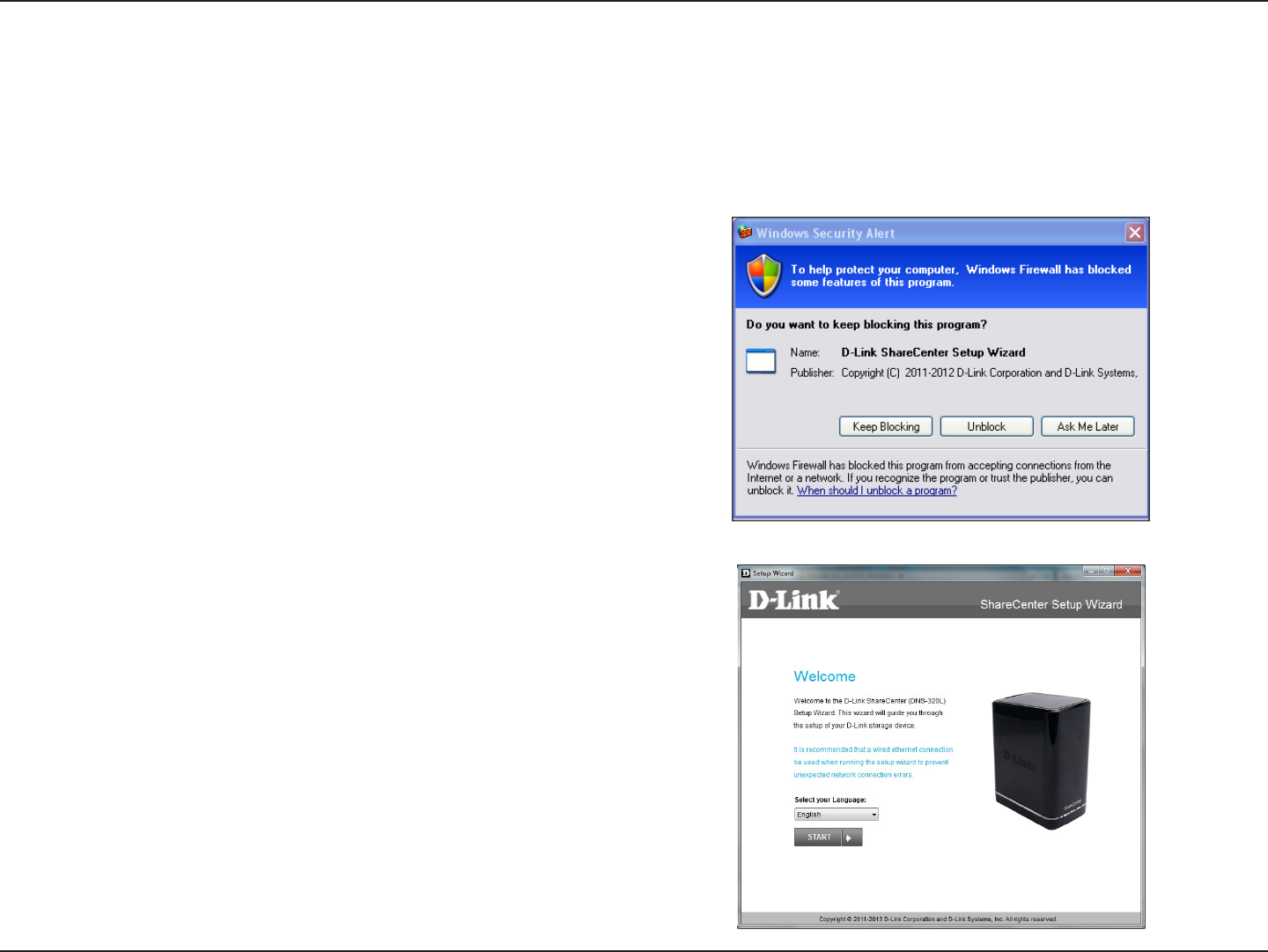Screen dimensions: 1268x952
Task: Maximize the Setup Wizard window
Action: [1107, 572]
